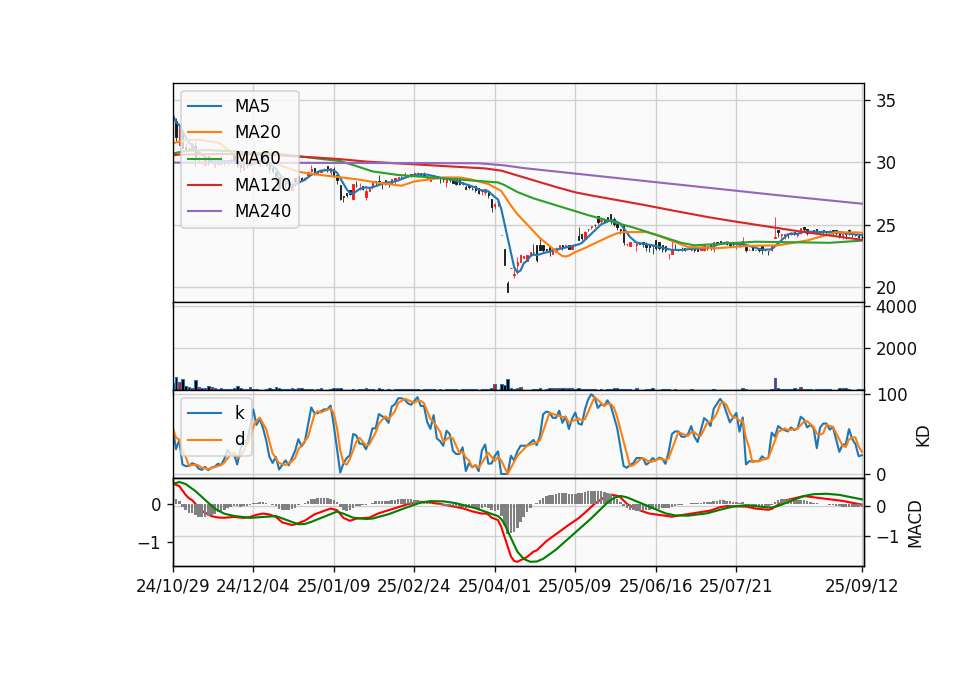Viewport: 960px width, 690px height.
Task: Click the left MACD axis value −1
Action: tap(150, 543)
